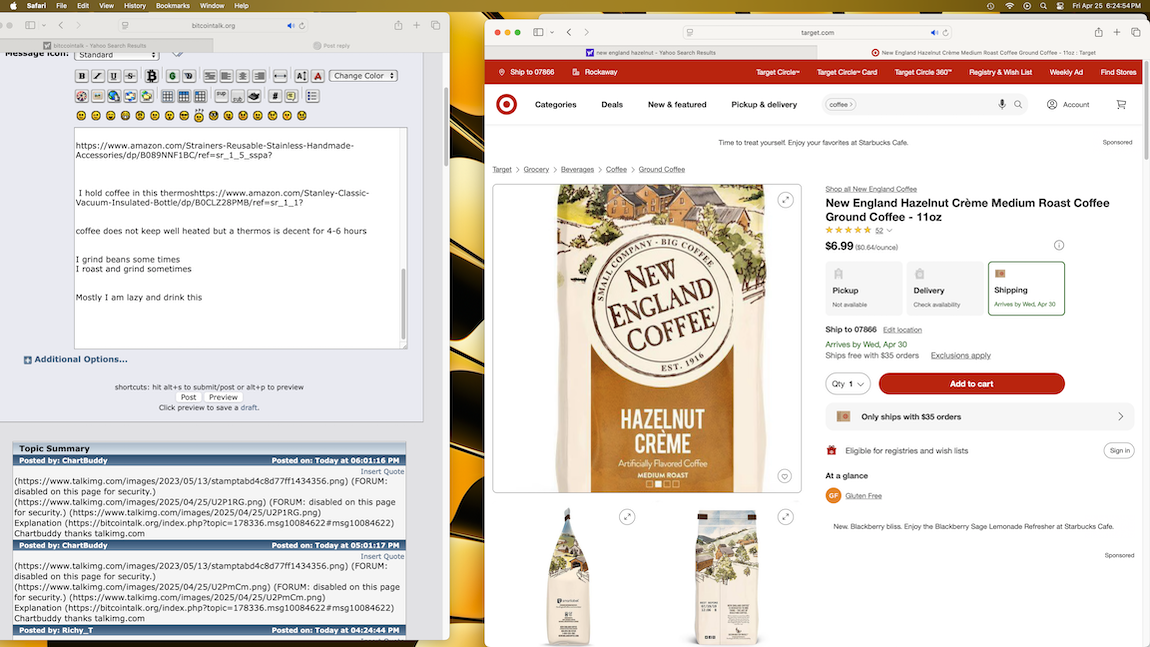
Task: Open Deals on Target navigation
Action: coord(612,104)
